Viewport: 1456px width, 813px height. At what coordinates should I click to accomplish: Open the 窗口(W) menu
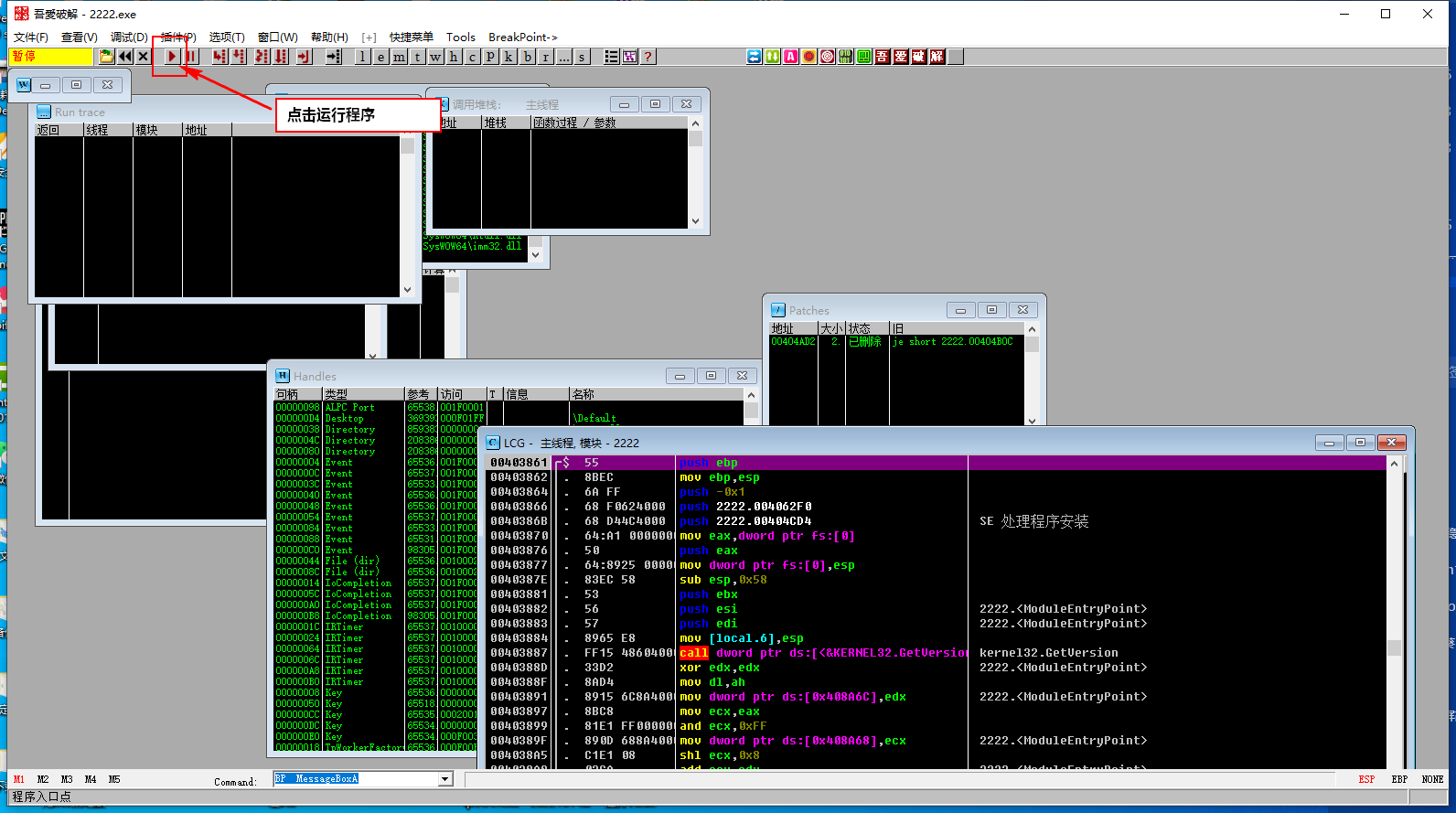278,37
